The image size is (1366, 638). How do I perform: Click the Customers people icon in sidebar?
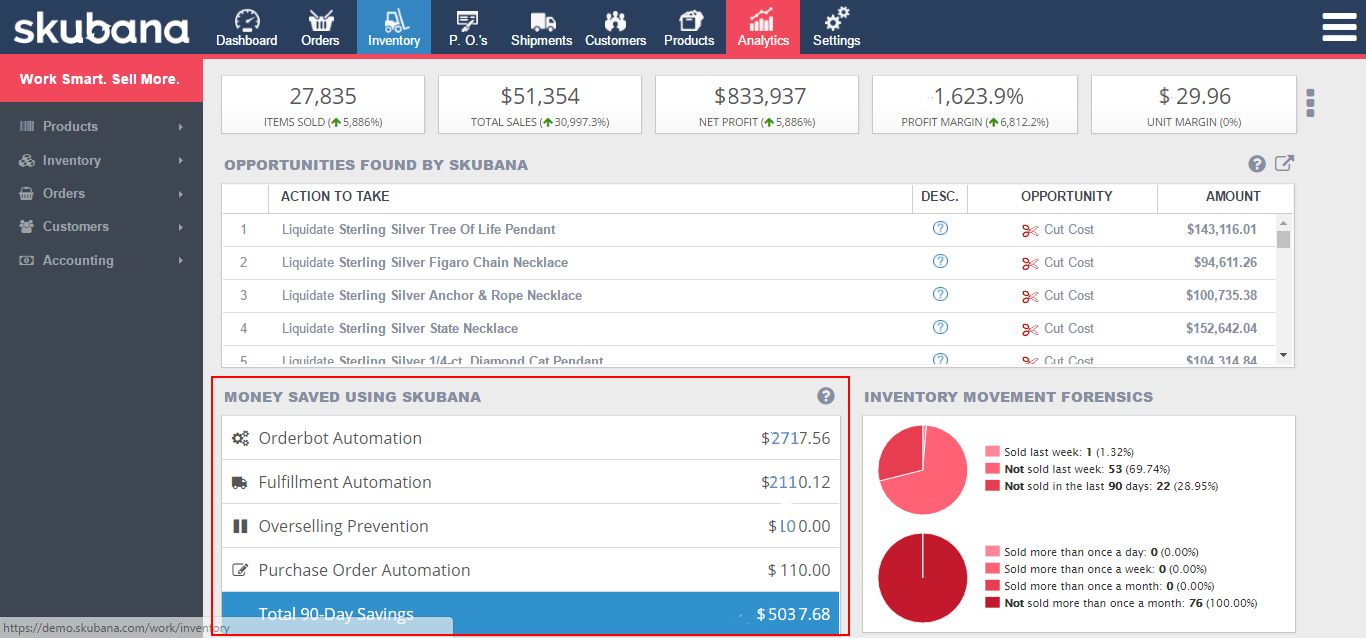click(26, 227)
